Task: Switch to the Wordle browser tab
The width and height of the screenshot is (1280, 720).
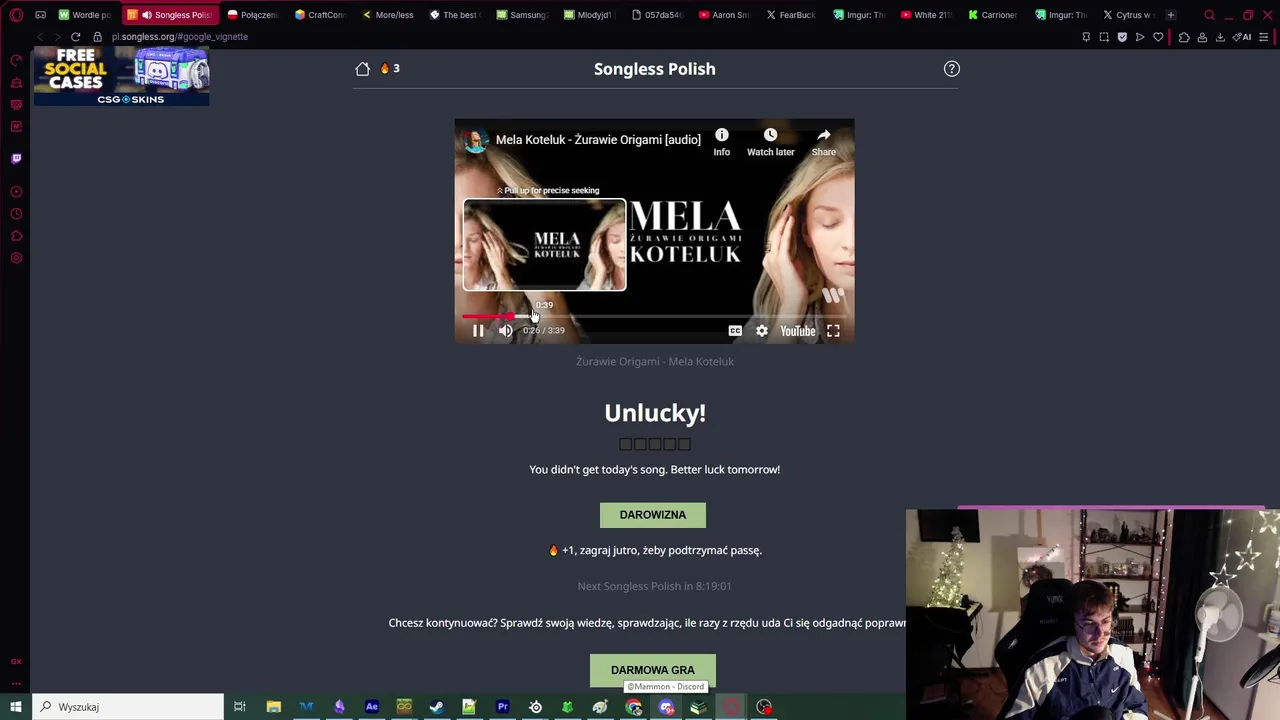Action: click(86, 15)
